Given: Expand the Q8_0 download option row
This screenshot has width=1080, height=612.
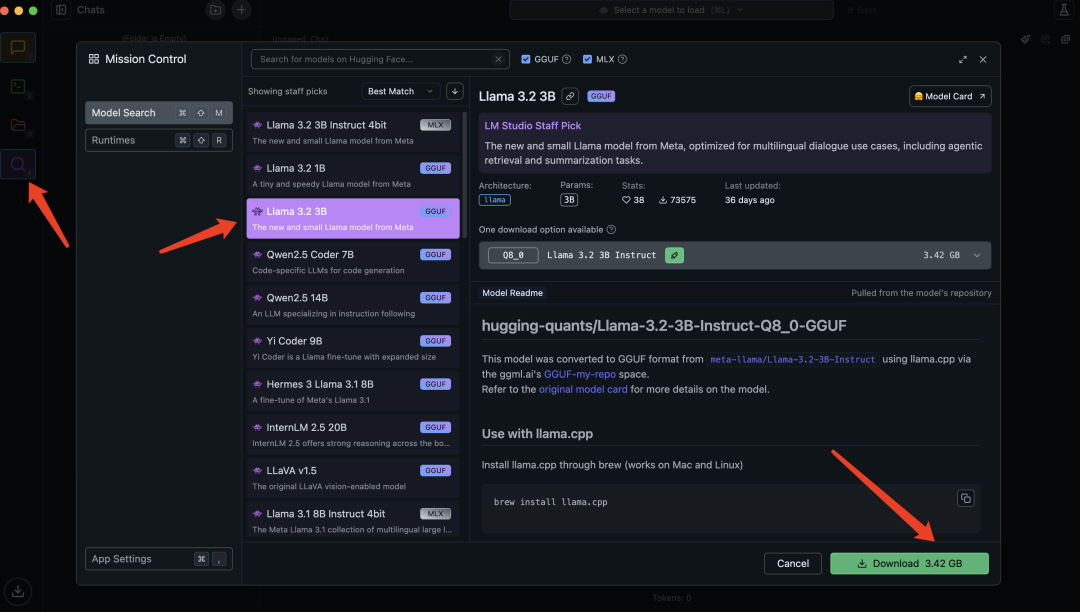Looking at the screenshot, I should click(735, 255).
